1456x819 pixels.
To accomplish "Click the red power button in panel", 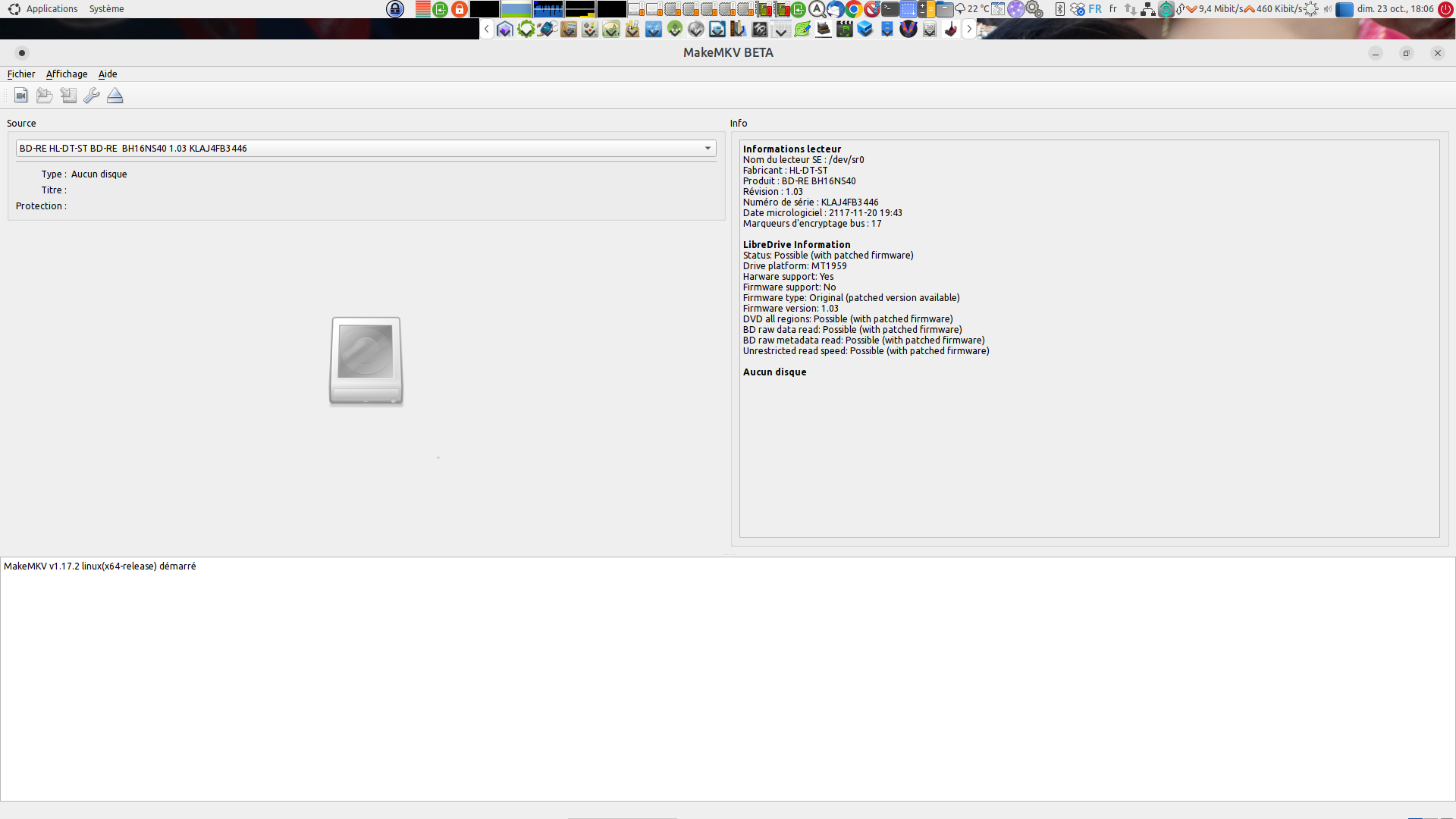I will [1445, 9].
